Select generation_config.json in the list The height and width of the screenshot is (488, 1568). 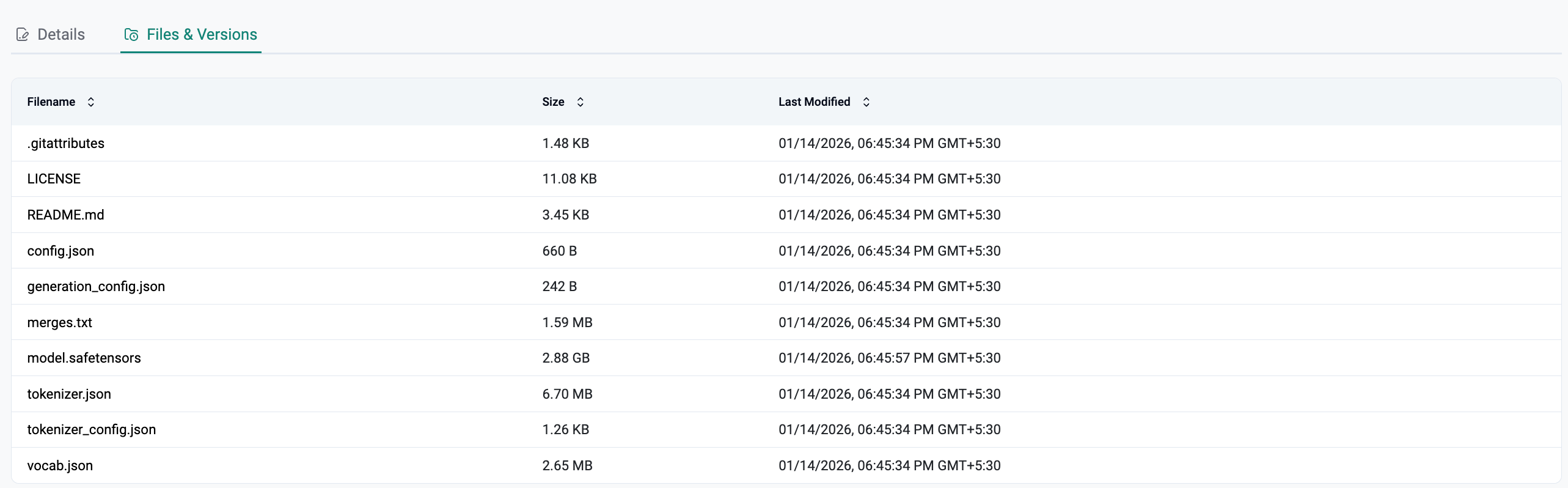click(x=96, y=287)
